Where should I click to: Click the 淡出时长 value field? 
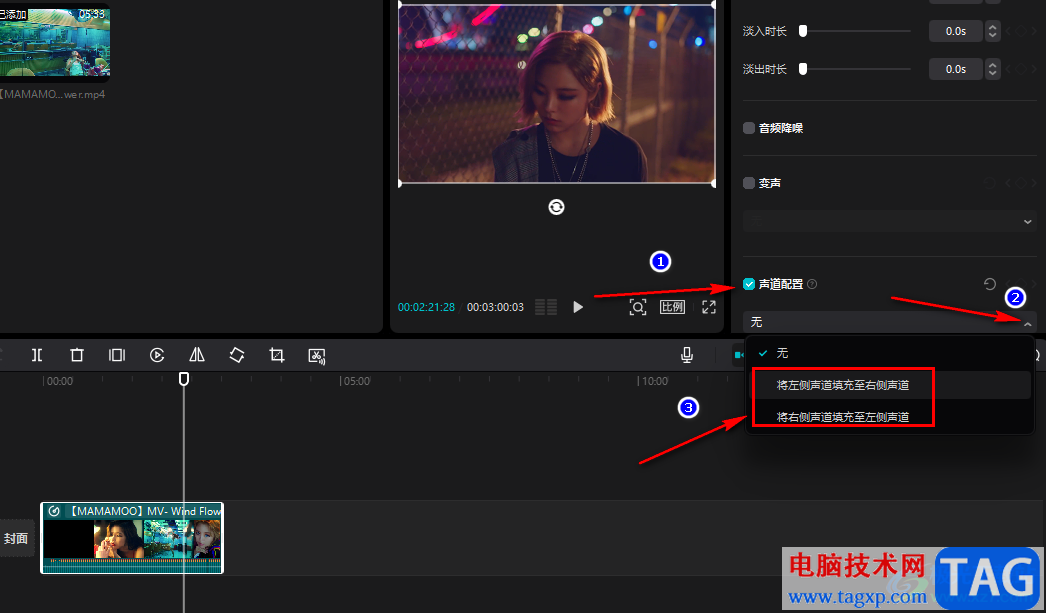955,69
